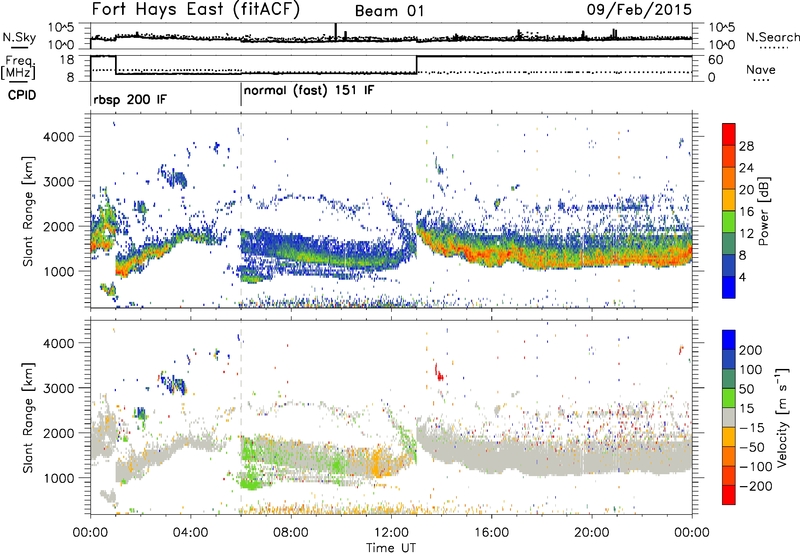Click the "16:00" time axis tick
Viewport: 800px width, 554px height.
491,532
